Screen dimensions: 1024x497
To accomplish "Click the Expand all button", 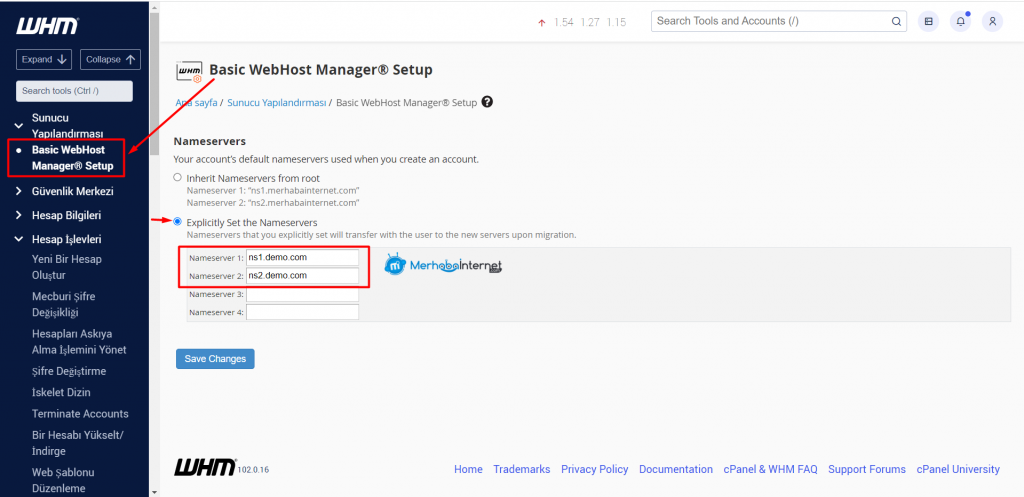I will (44, 59).
